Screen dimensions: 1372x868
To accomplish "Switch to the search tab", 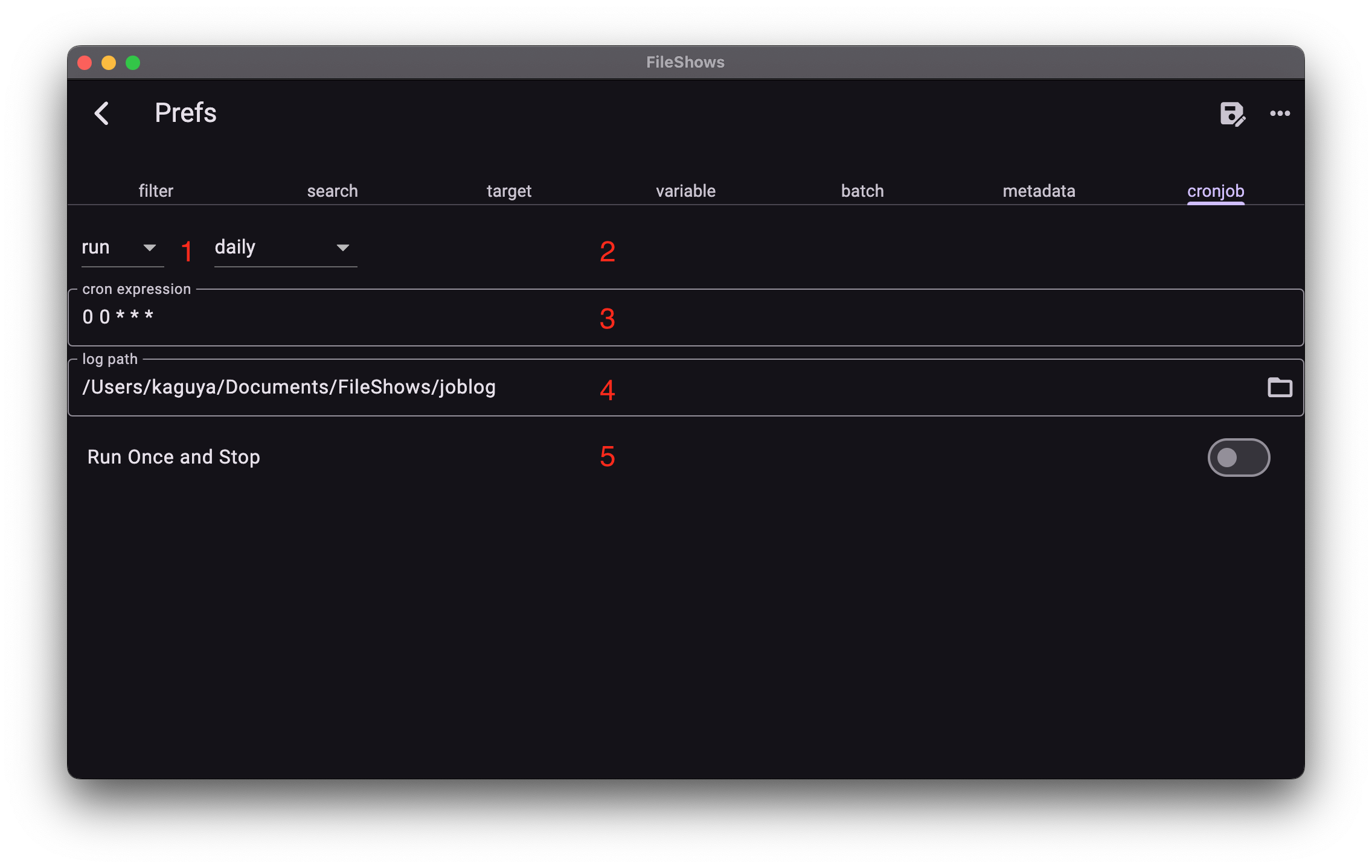I will pos(332,191).
